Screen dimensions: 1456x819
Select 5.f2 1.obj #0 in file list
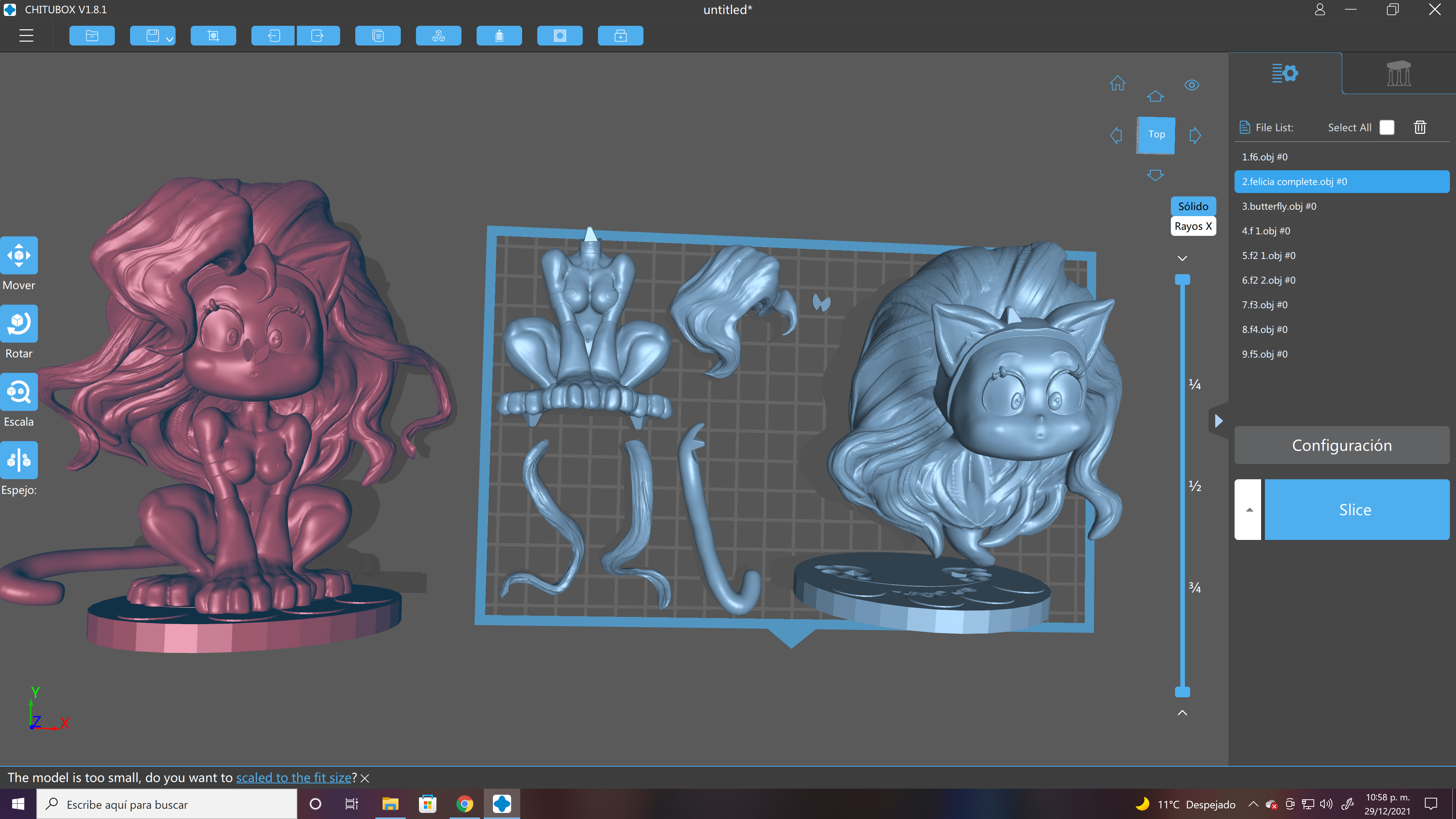click(x=1342, y=256)
